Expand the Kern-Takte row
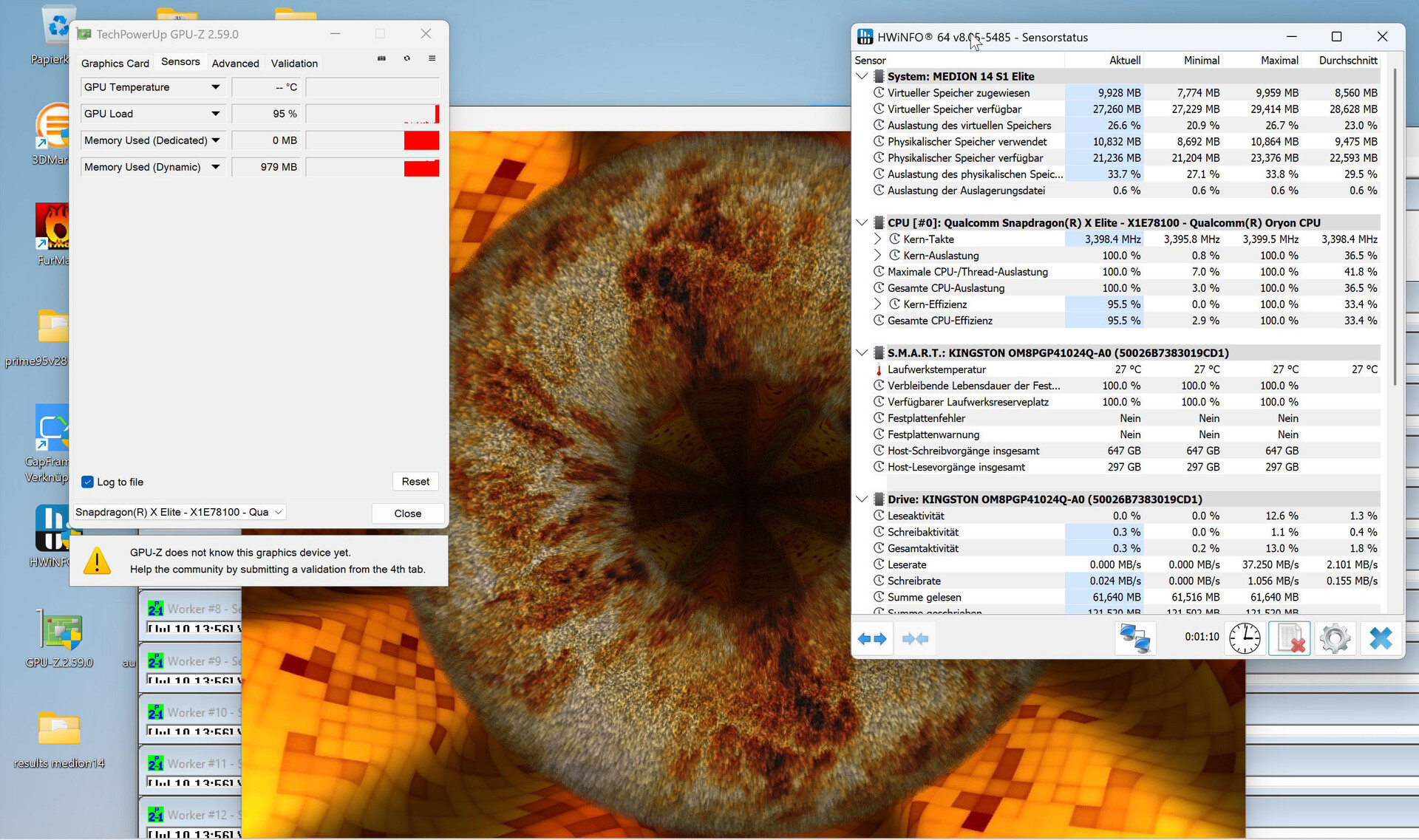1419x840 pixels. coord(877,239)
